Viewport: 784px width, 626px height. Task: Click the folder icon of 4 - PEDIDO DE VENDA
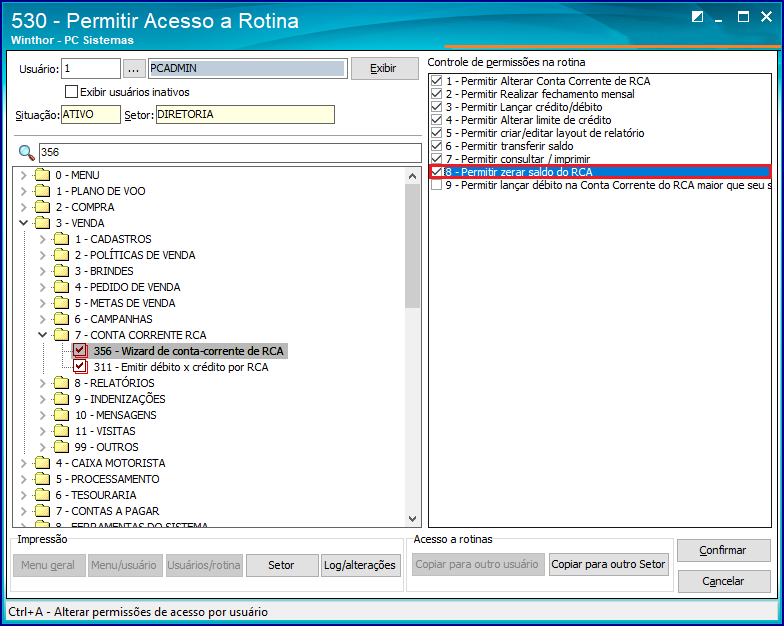pos(62,287)
